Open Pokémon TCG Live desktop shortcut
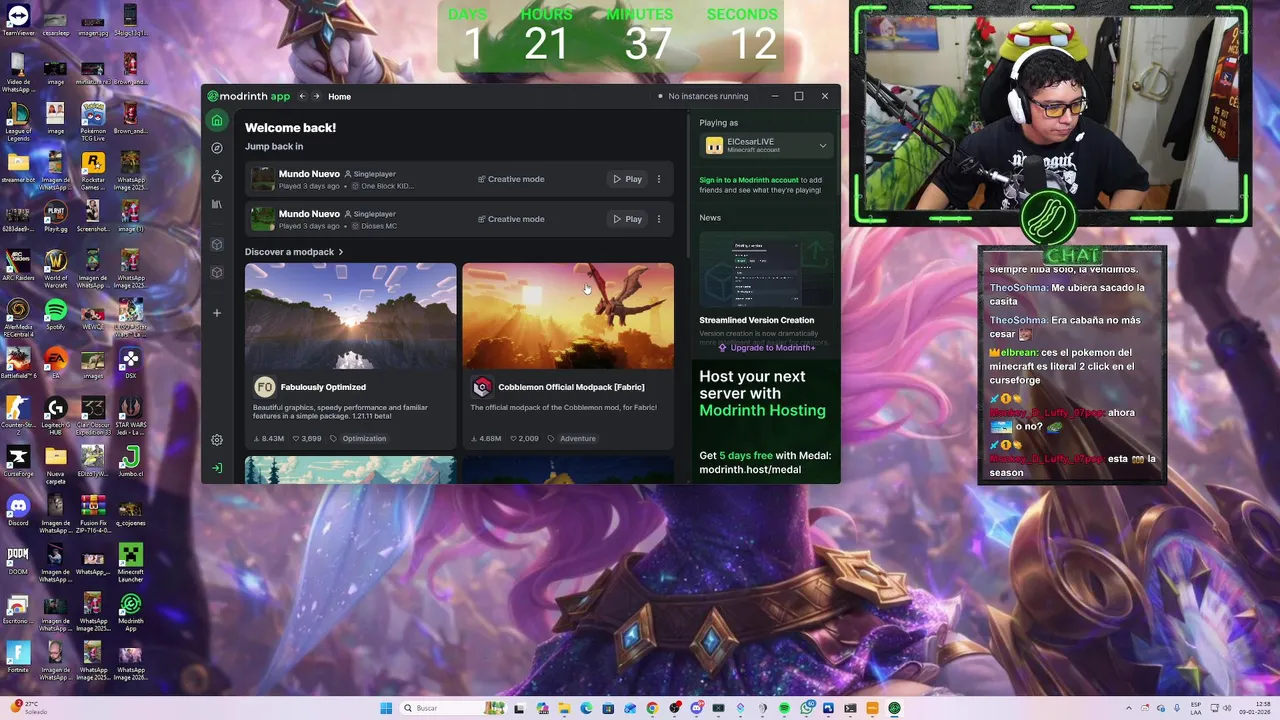Viewport: 1280px width, 720px height. [x=92, y=120]
